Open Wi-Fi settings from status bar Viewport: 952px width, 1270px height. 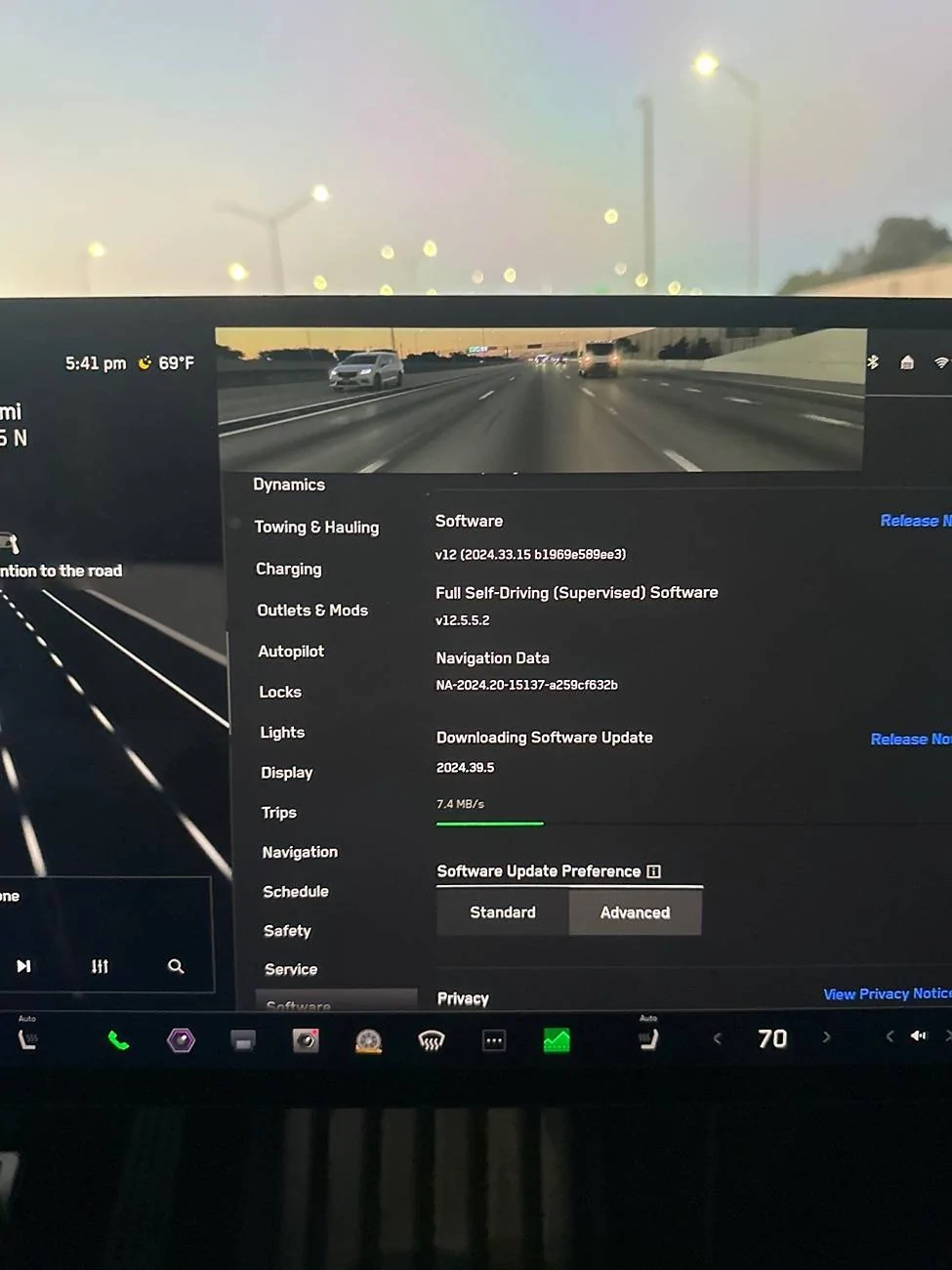(941, 362)
